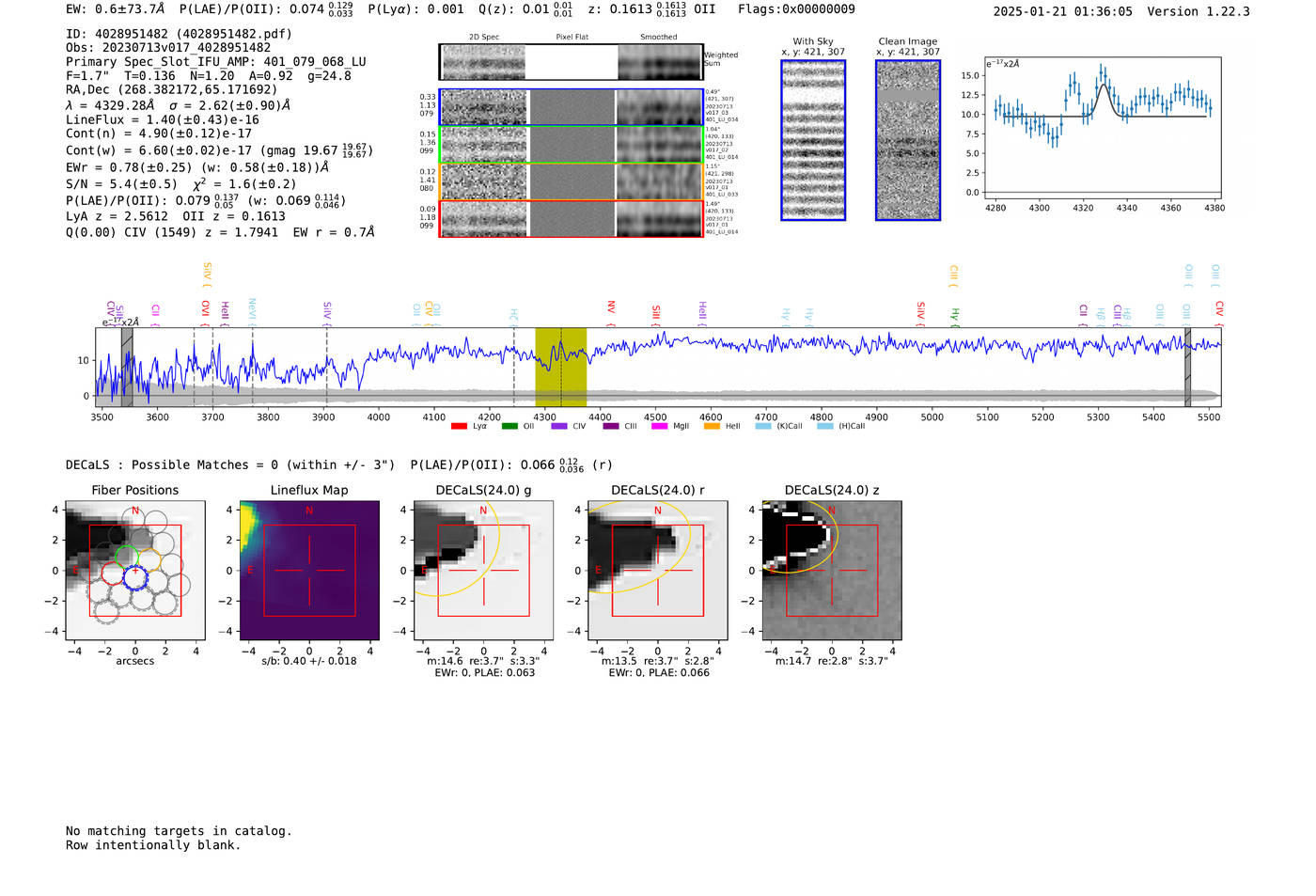Click the 'm:14.7 re:2.8" s:3.7"' caption
Image resolution: width=1316 pixels, height=896 pixels.
click(x=832, y=661)
